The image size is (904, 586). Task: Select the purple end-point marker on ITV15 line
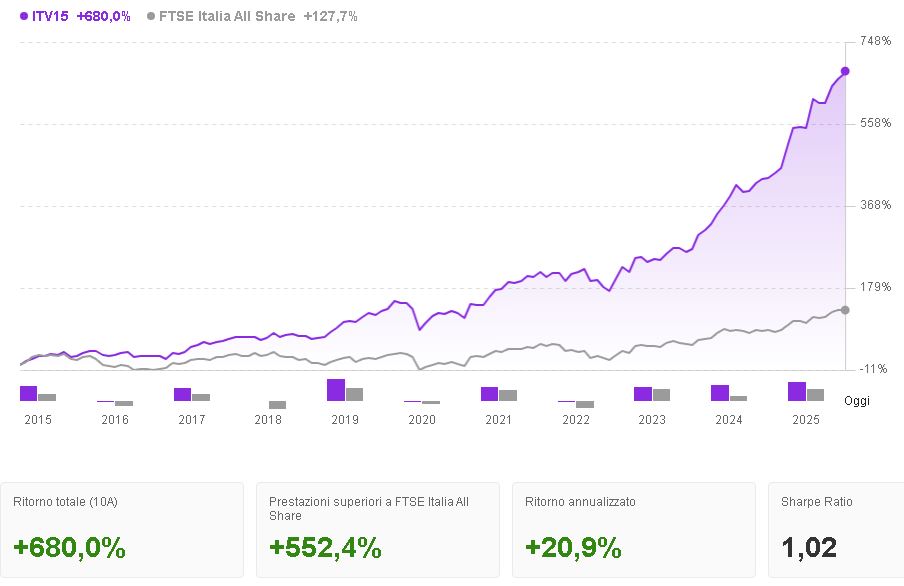[x=845, y=71]
